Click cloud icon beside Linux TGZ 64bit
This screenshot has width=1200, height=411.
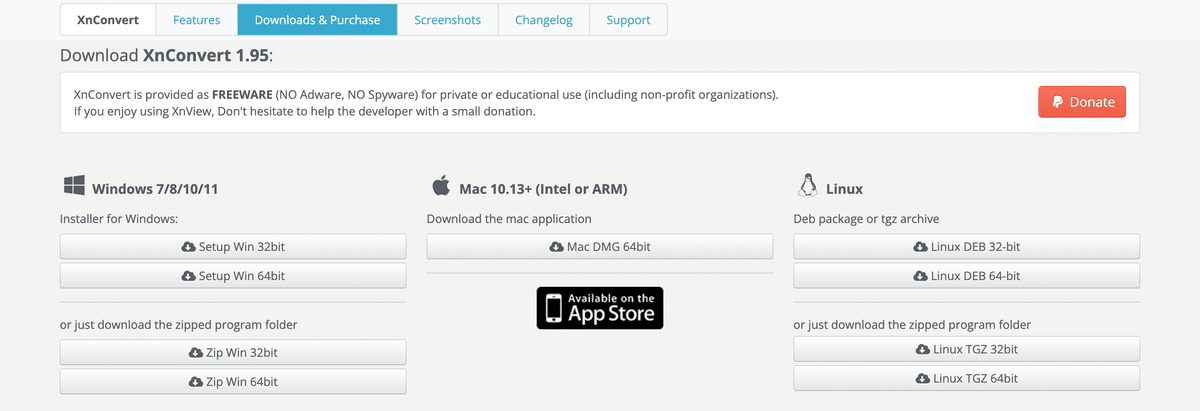pos(922,379)
